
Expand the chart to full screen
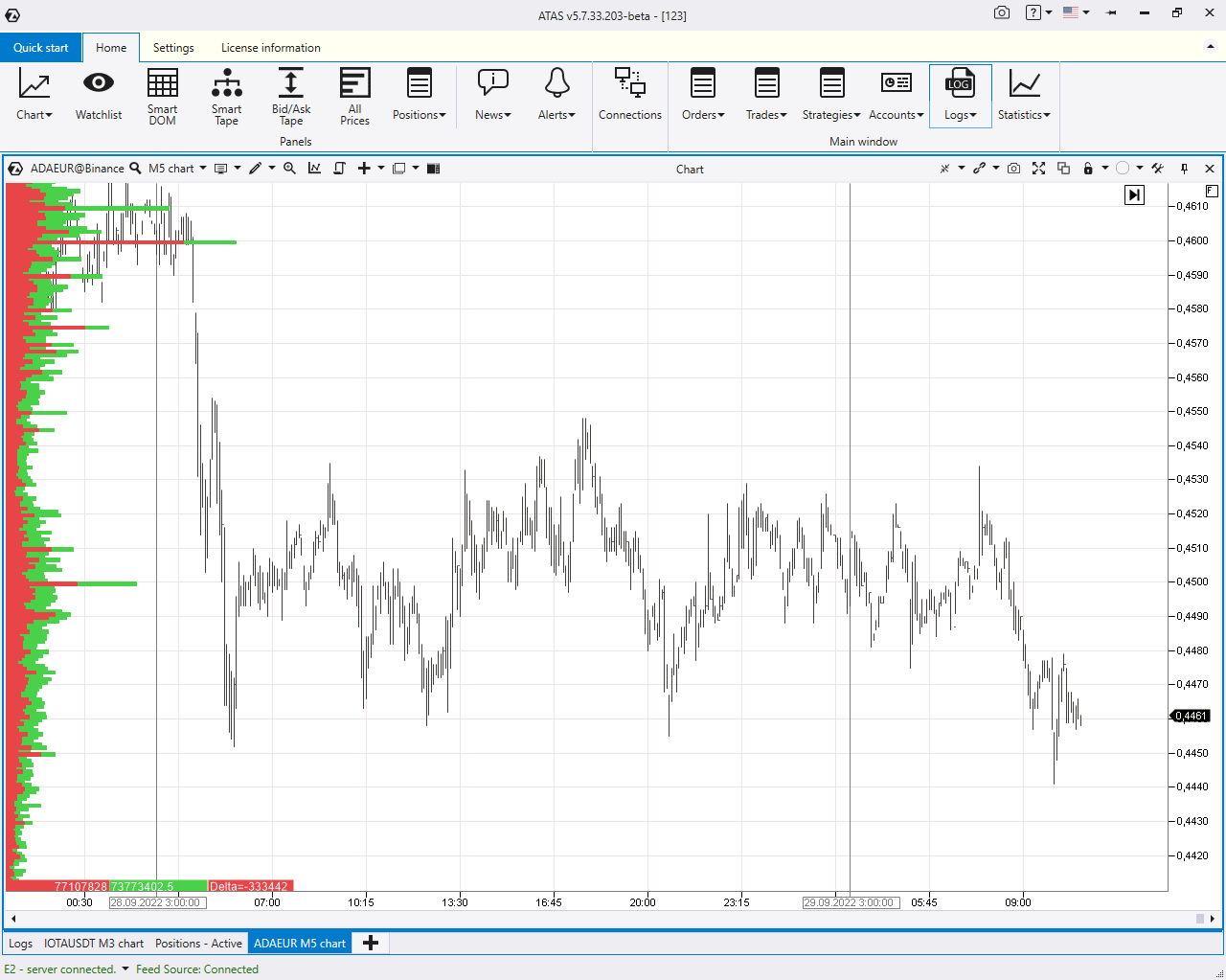click(x=1038, y=169)
